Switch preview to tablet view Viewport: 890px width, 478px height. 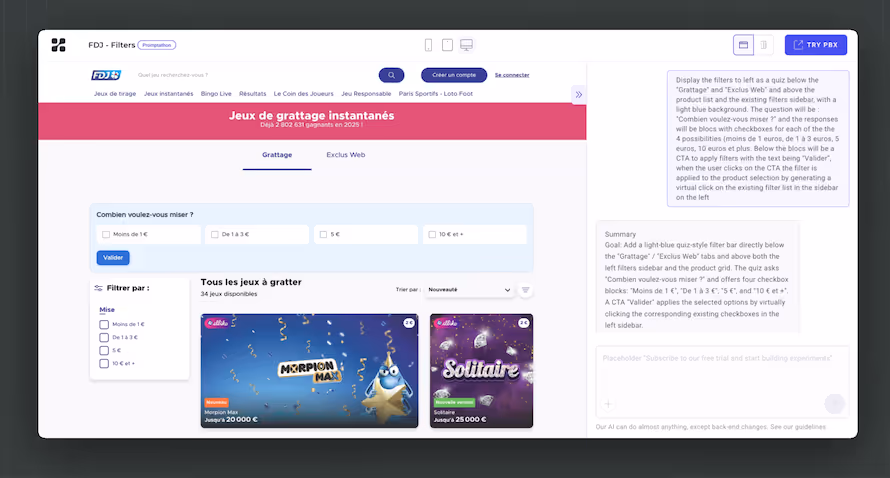coord(447,45)
